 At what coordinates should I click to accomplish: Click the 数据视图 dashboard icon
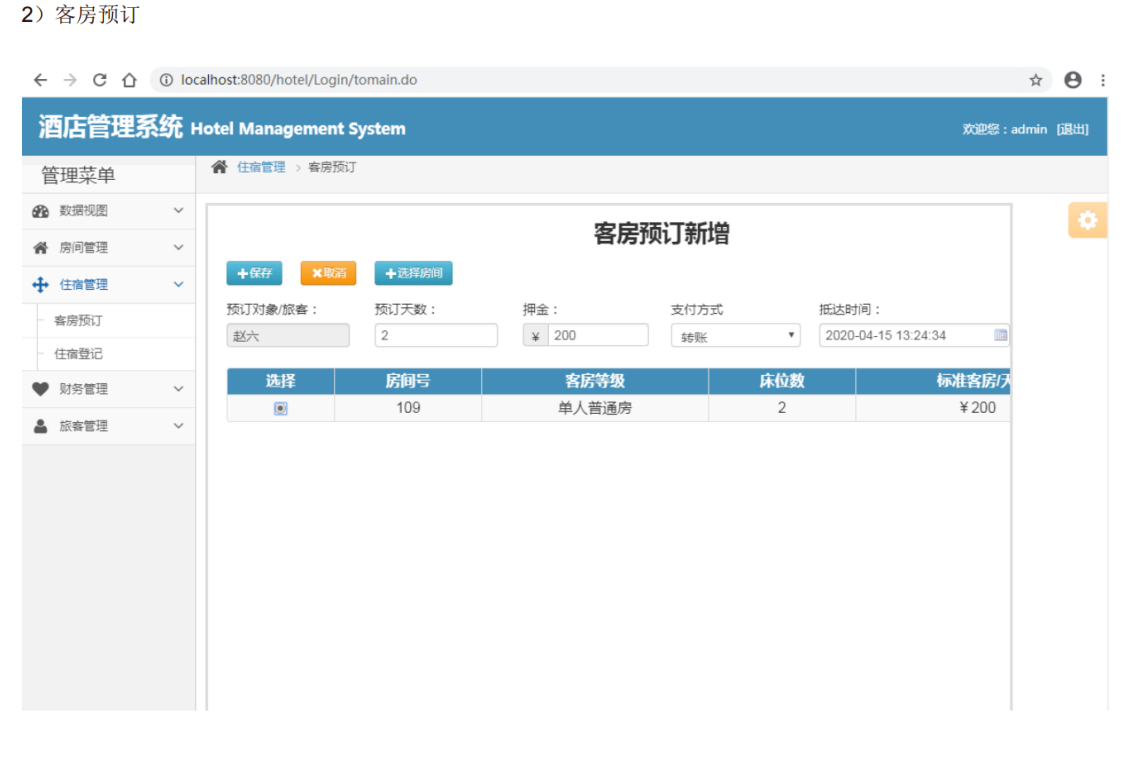(41, 211)
